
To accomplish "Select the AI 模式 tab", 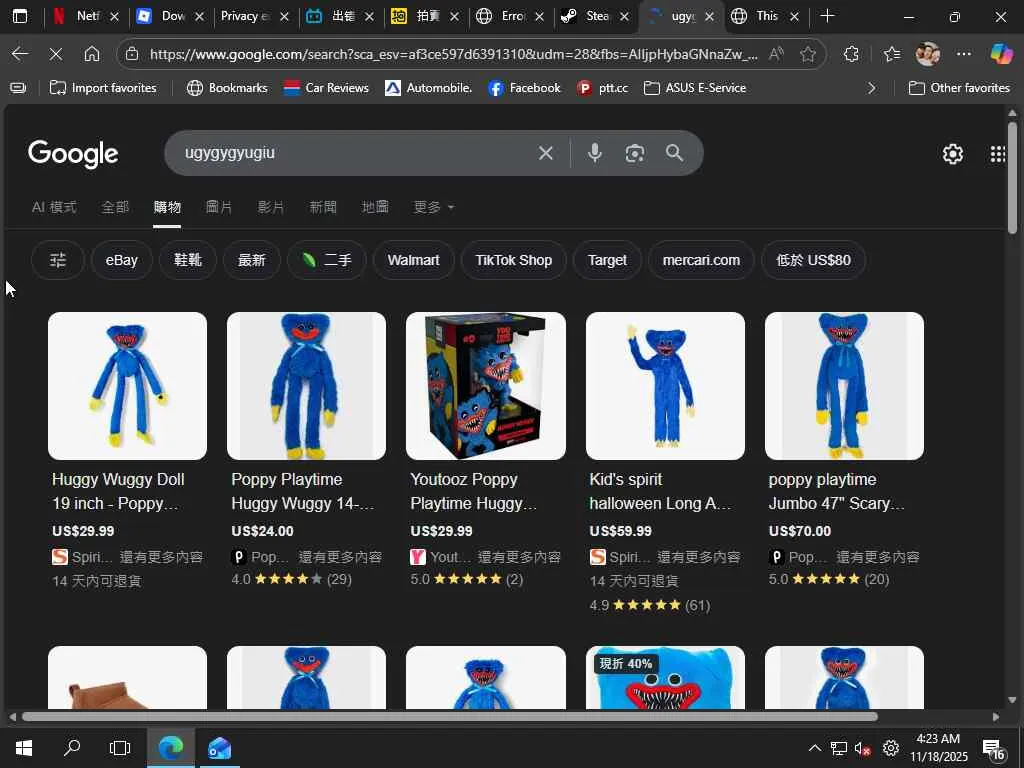I will (54, 207).
